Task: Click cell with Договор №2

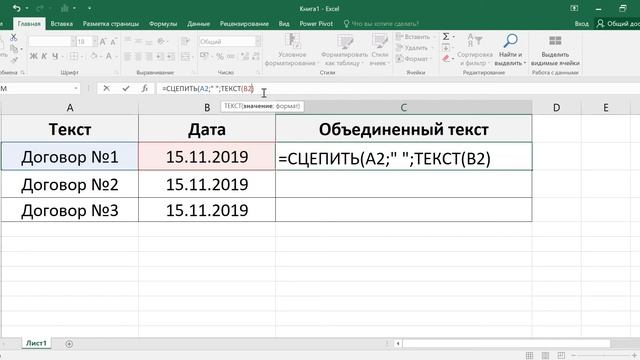Action: coord(70,184)
